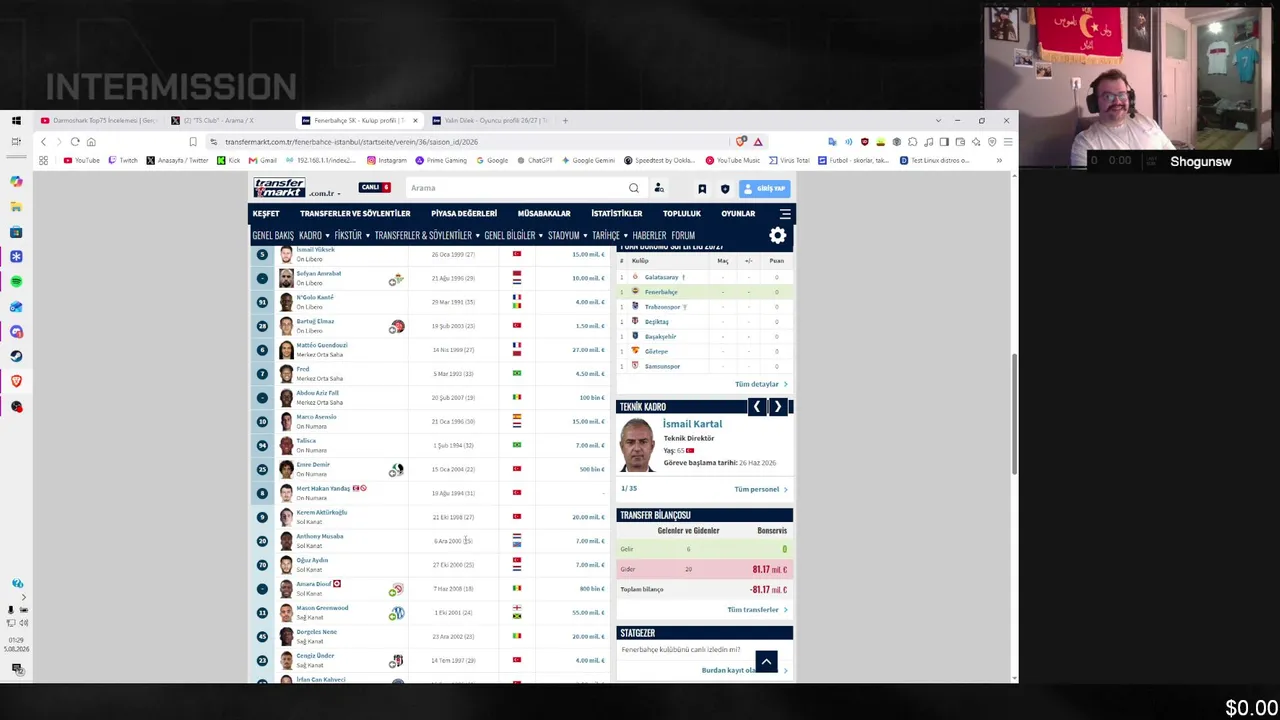Click Kerem Aktürkoğlu's player photo
The height and width of the screenshot is (720, 1280).
[286, 517]
